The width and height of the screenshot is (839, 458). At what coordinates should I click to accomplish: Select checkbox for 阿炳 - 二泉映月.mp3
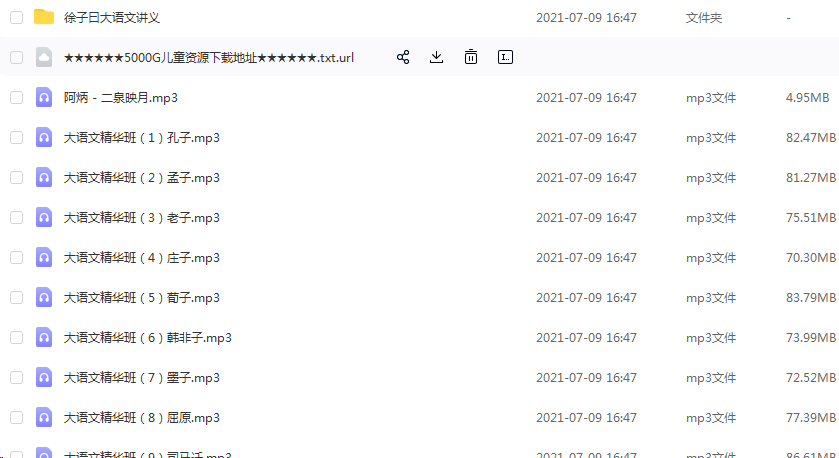pos(17,97)
